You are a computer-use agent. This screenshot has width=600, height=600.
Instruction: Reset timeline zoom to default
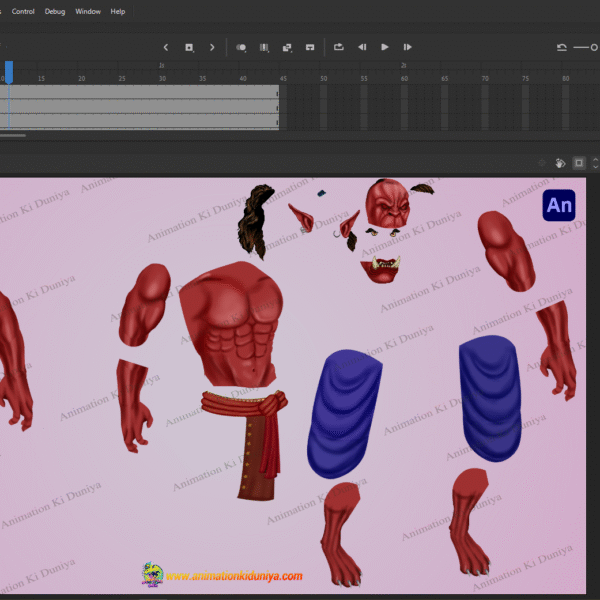(x=561, y=47)
